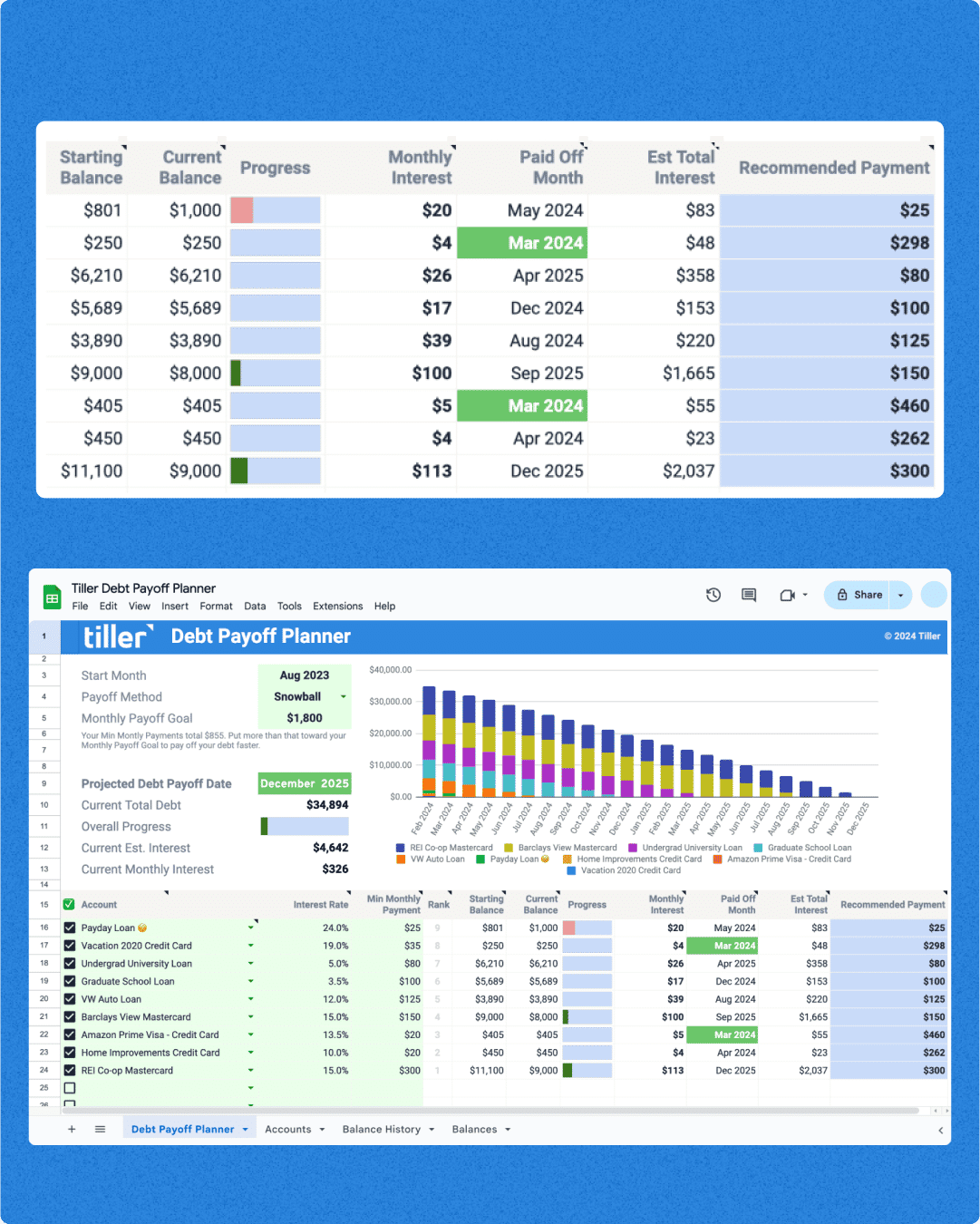Select the $1,800 Monthly Payoff Goal cell
Screen dimensions: 980x1224
tap(305, 718)
